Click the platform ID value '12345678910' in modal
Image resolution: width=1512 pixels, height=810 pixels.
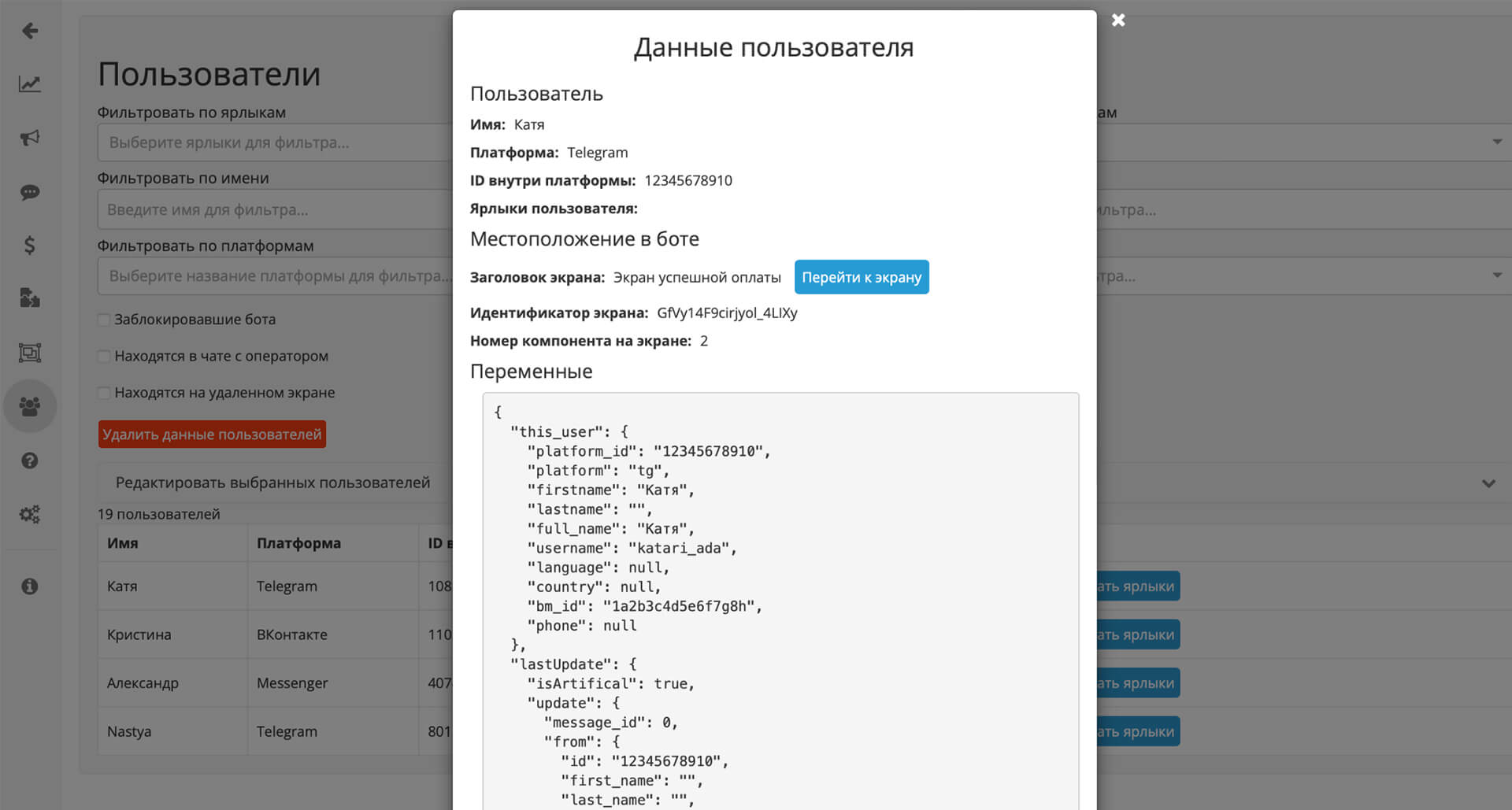[688, 180]
